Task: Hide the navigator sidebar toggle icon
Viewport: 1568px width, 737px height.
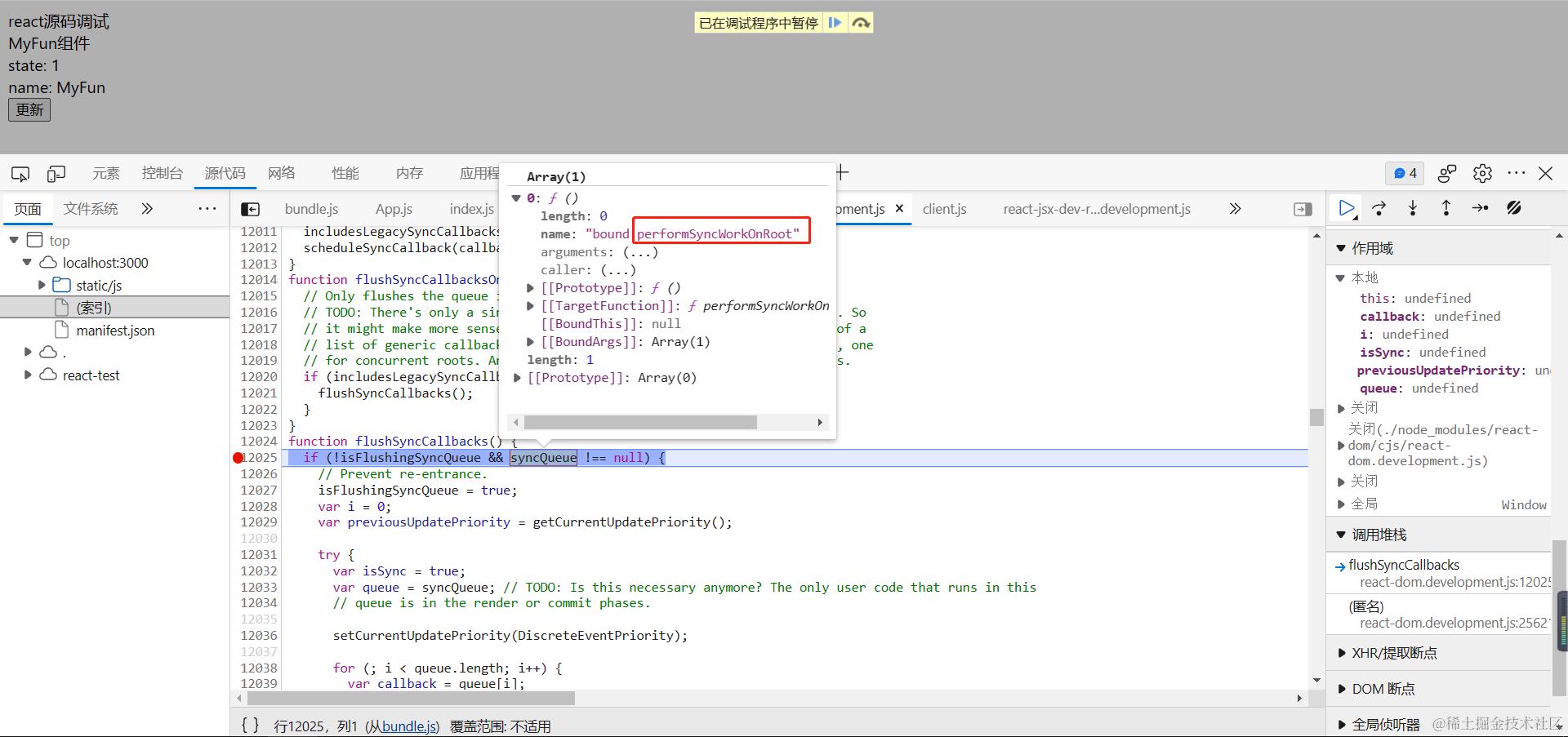Action: tap(251, 210)
